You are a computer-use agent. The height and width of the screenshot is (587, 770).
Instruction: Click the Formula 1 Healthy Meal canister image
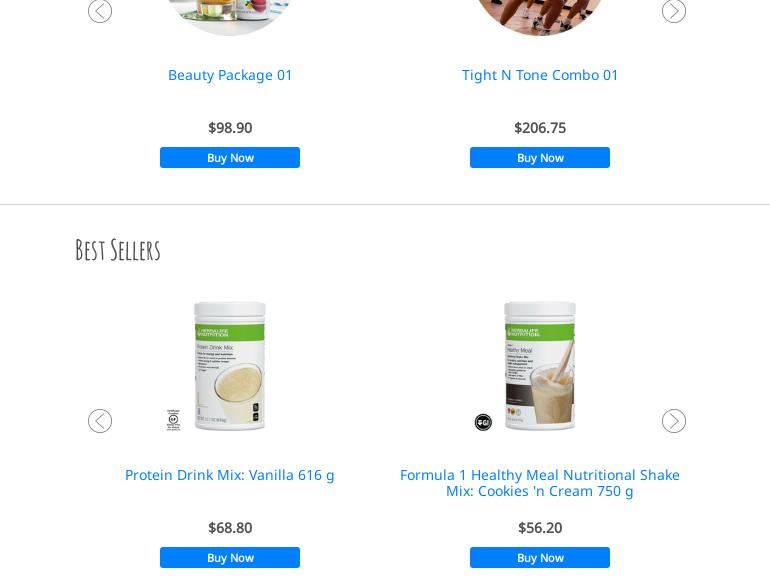tap(540, 366)
